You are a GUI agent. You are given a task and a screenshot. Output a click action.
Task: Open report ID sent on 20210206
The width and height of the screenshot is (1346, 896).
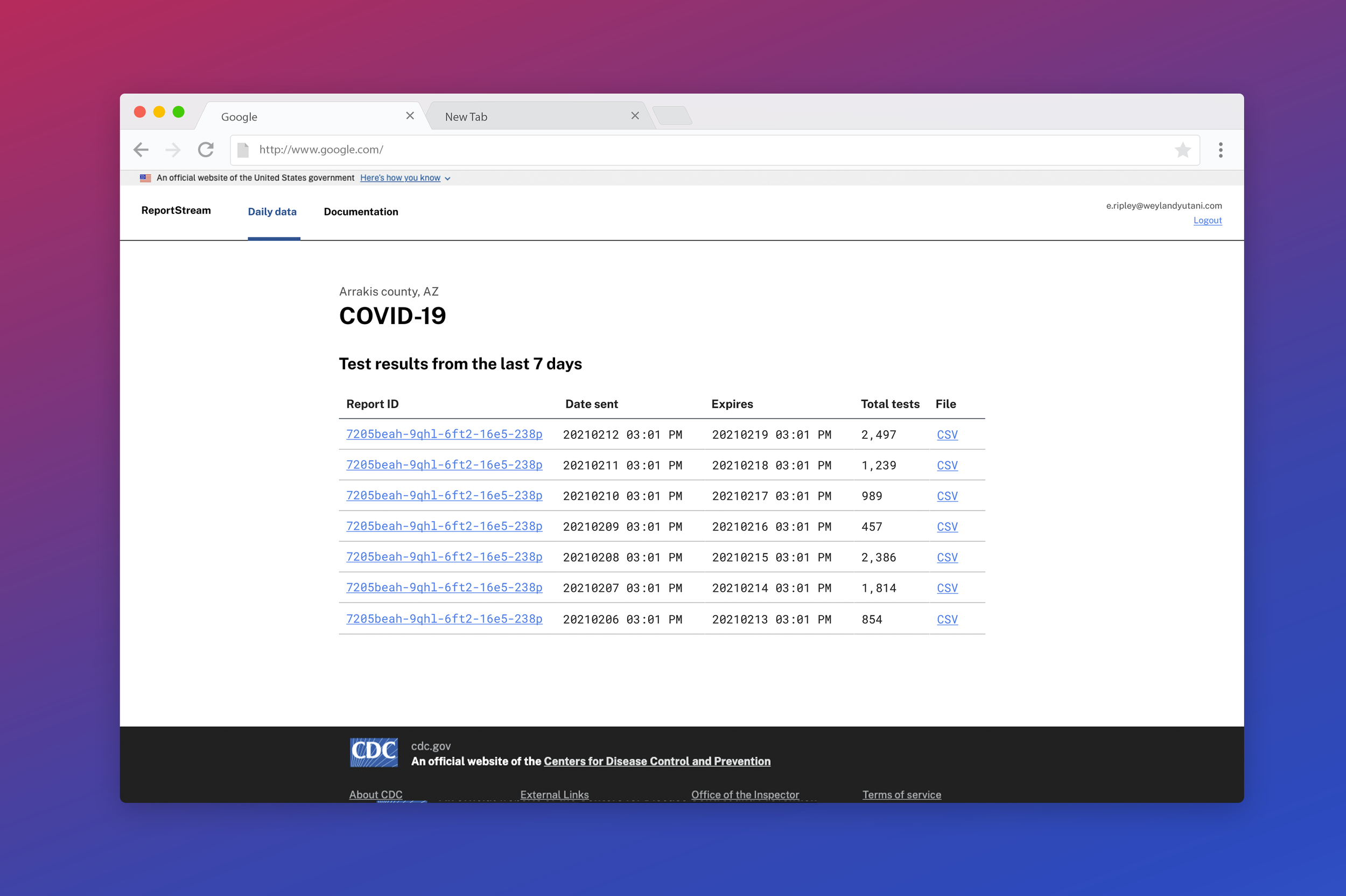coord(444,619)
